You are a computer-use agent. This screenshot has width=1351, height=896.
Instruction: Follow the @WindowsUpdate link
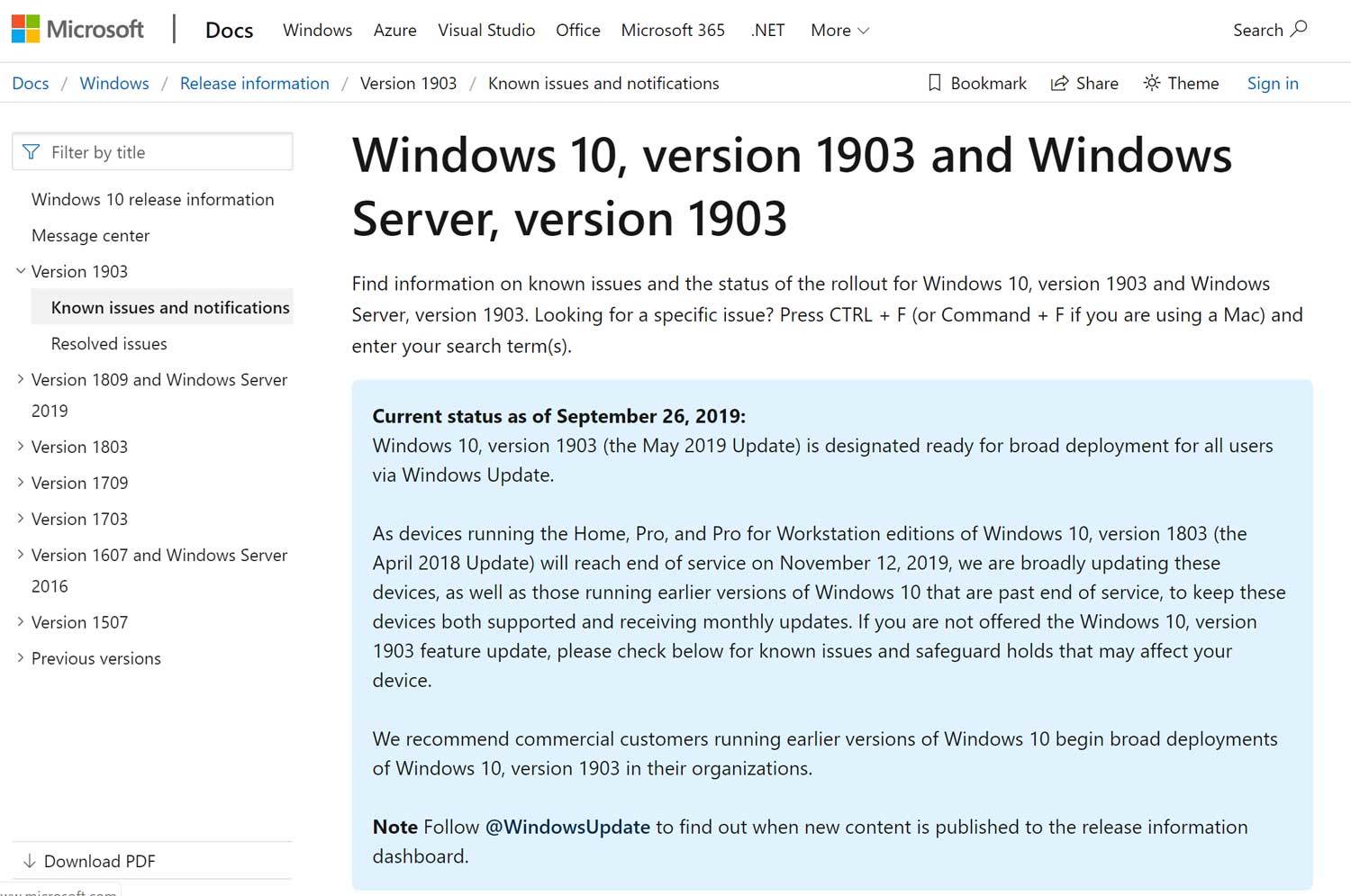pyautogui.click(x=568, y=827)
